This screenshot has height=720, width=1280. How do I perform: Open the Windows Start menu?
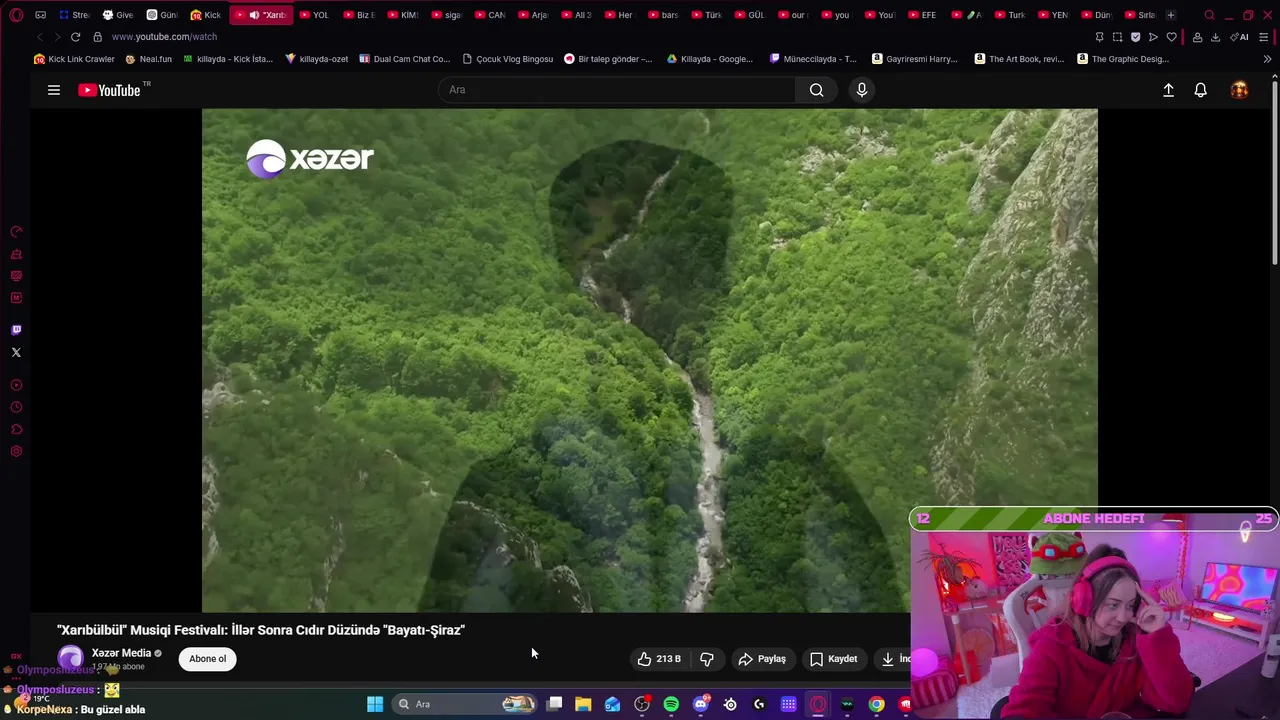tap(375, 704)
